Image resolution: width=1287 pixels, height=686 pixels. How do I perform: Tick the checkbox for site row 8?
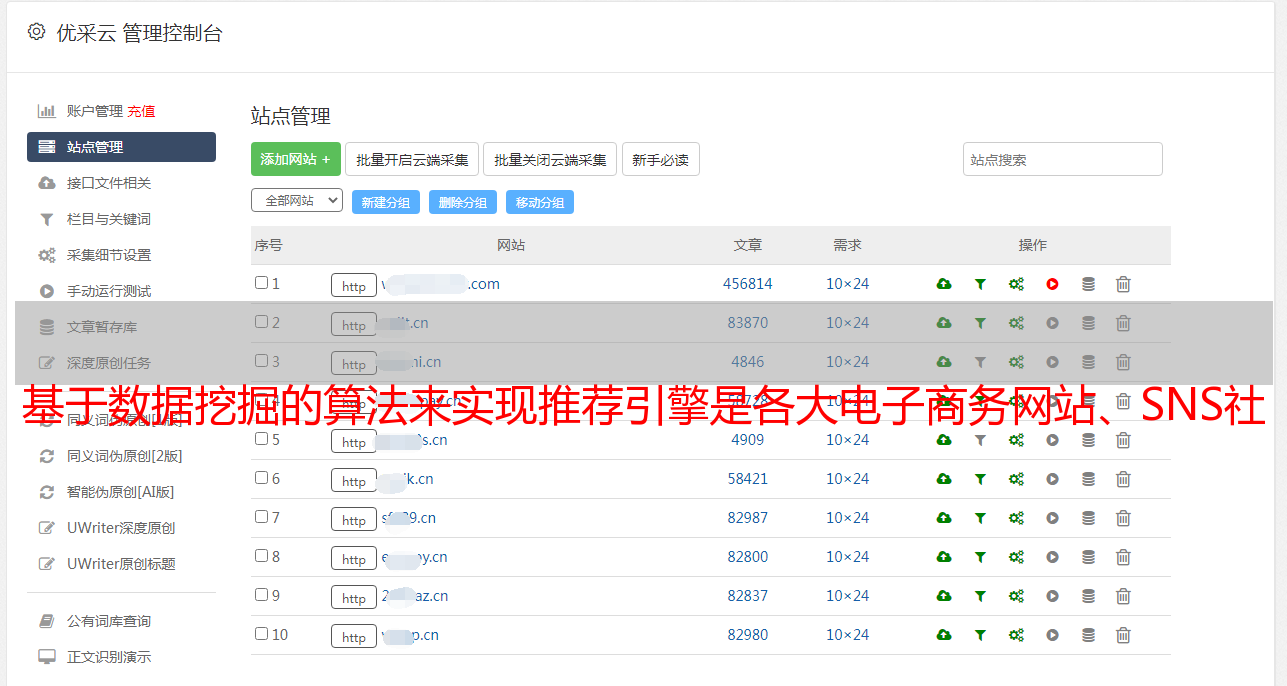[261, 556]
